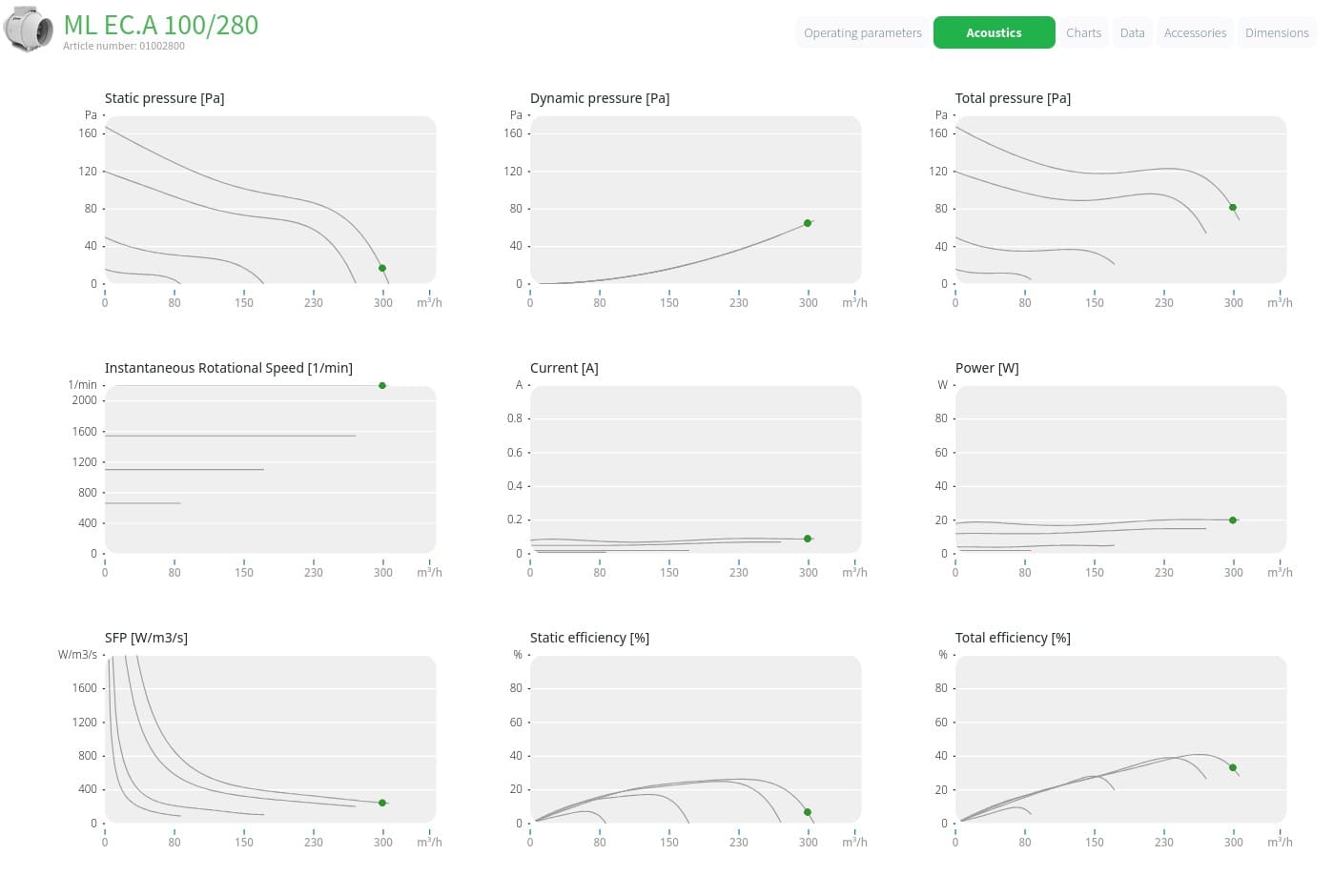Click the Power chart green operating point

point(1233,519)
